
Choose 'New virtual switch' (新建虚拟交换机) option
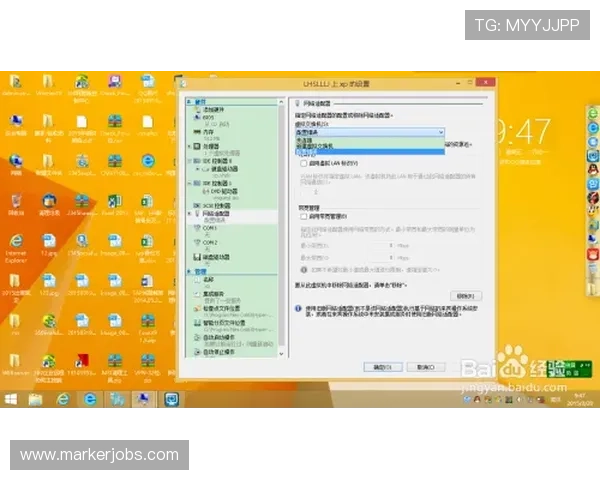[x=370, y=146]
